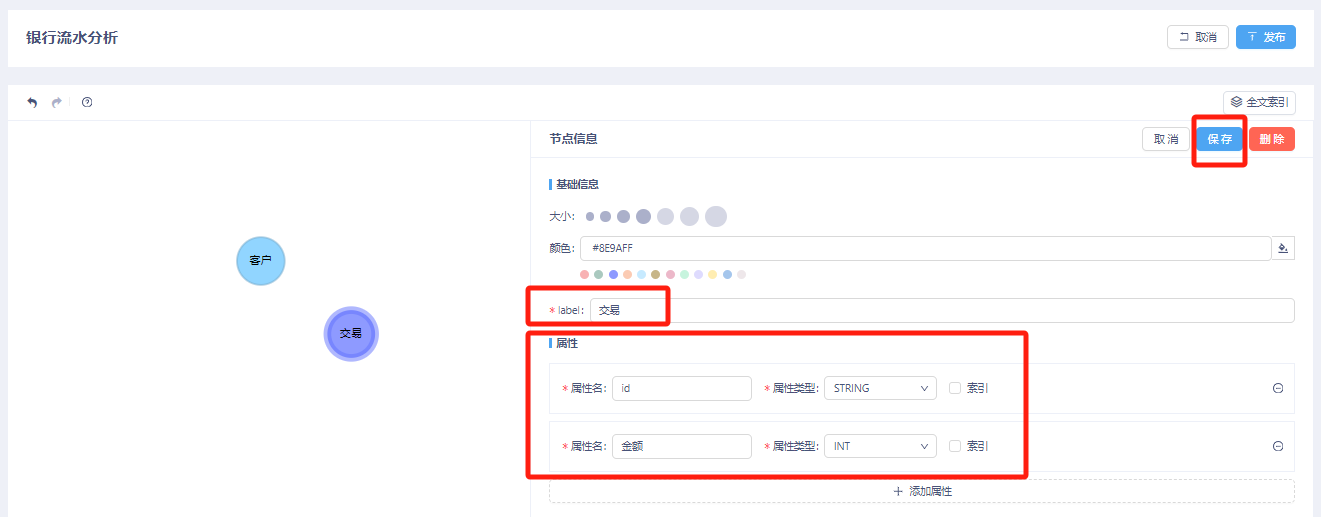The width and height of the screenshot is (1321, 517).
Task: Click the 全文索引 button
Action: click(x=1259, y=102)
